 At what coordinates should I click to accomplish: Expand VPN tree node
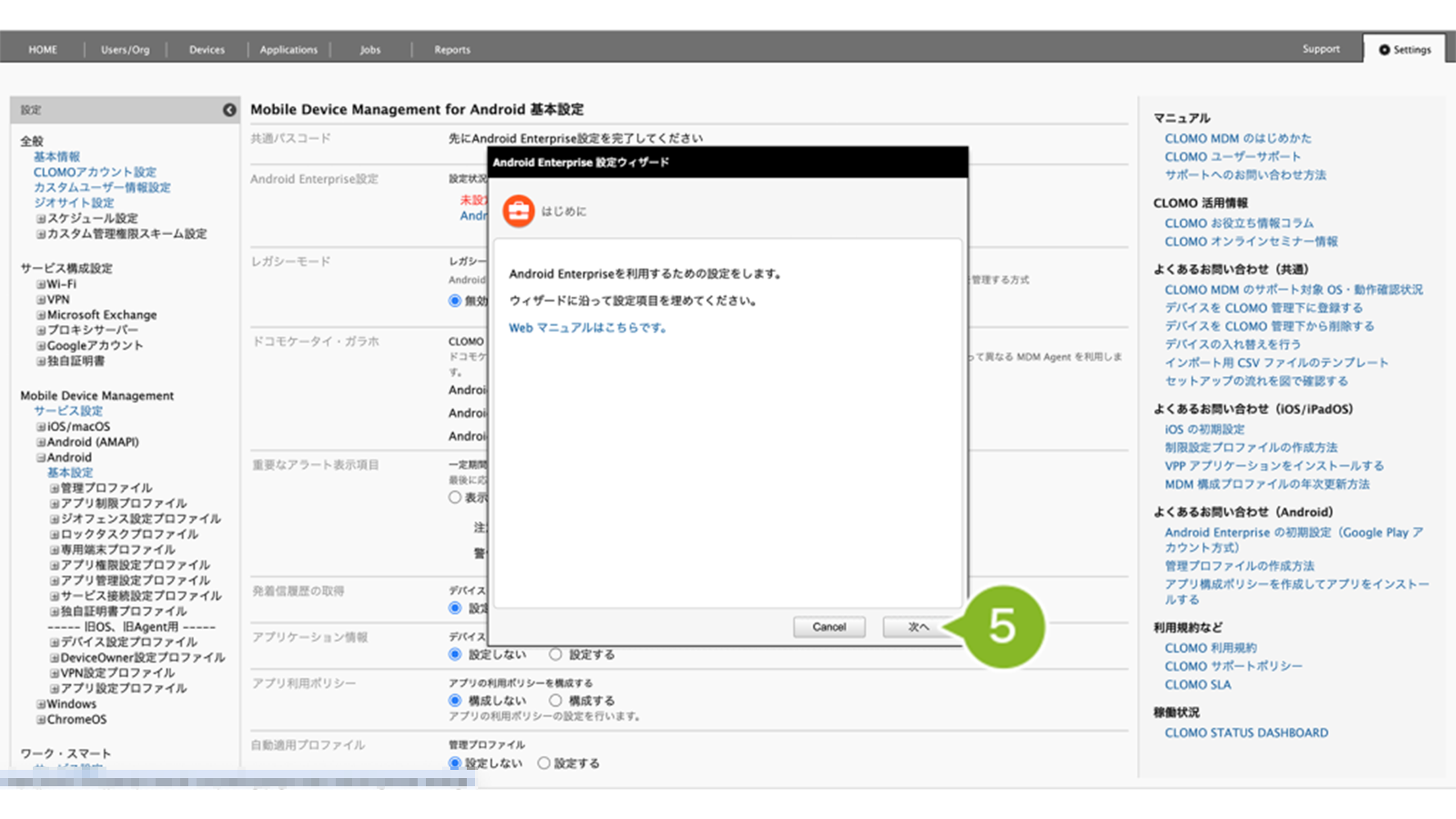pyautogui.click(x=40, y=300)
